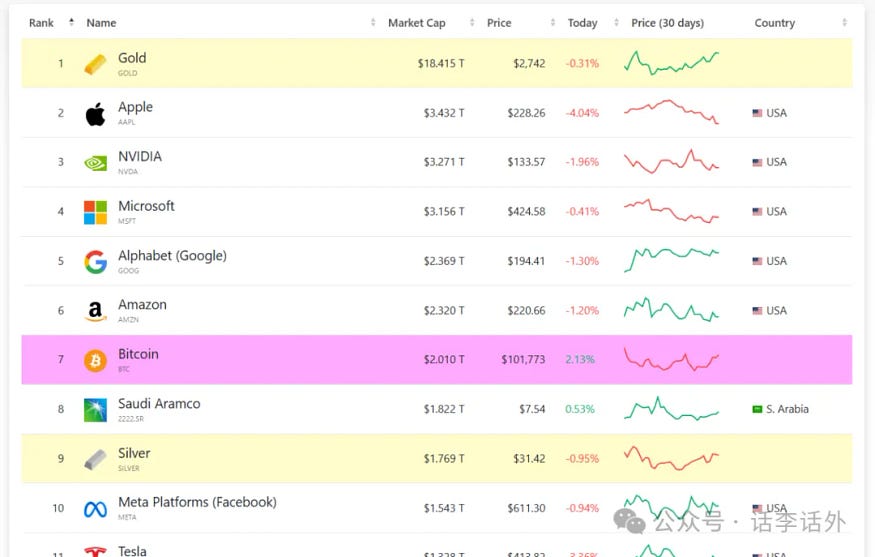This screenshot has width=875, height=557.
Task: Open the Bitcoin asset link
Action: pyautogui.click(x=138, y=354)
